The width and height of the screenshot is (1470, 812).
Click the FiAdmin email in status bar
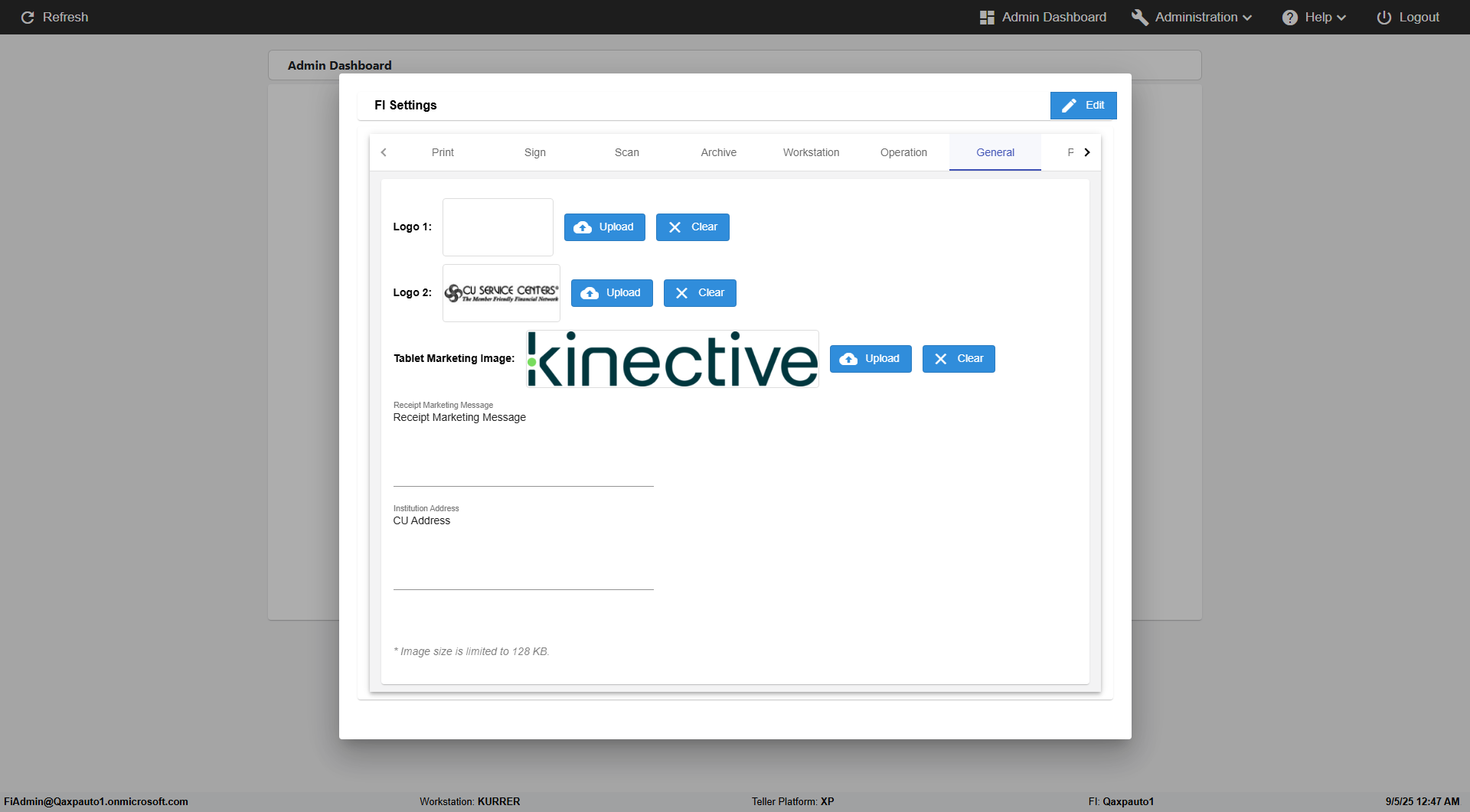96,801
